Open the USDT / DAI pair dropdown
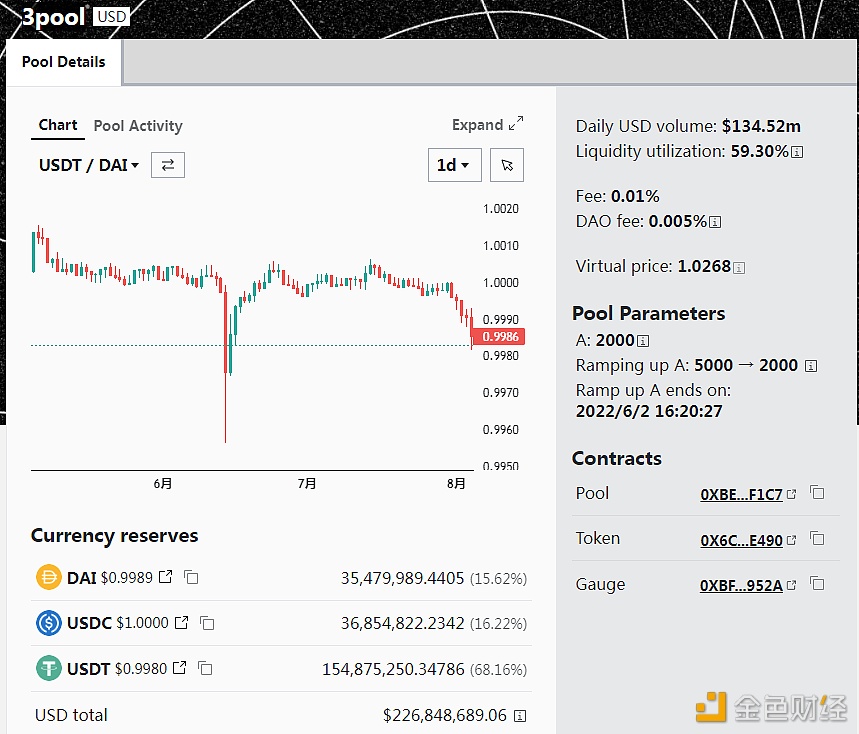The width and height of the screenshot is (859, 734). [x=89, y=165]
